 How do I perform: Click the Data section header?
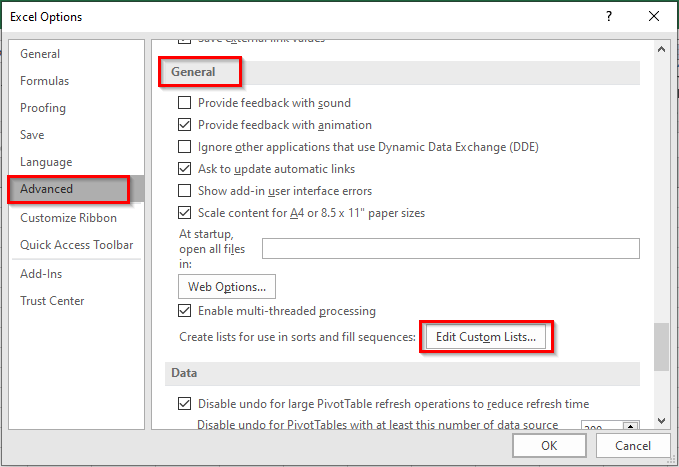pyautogui.click(x=402, y=373)
